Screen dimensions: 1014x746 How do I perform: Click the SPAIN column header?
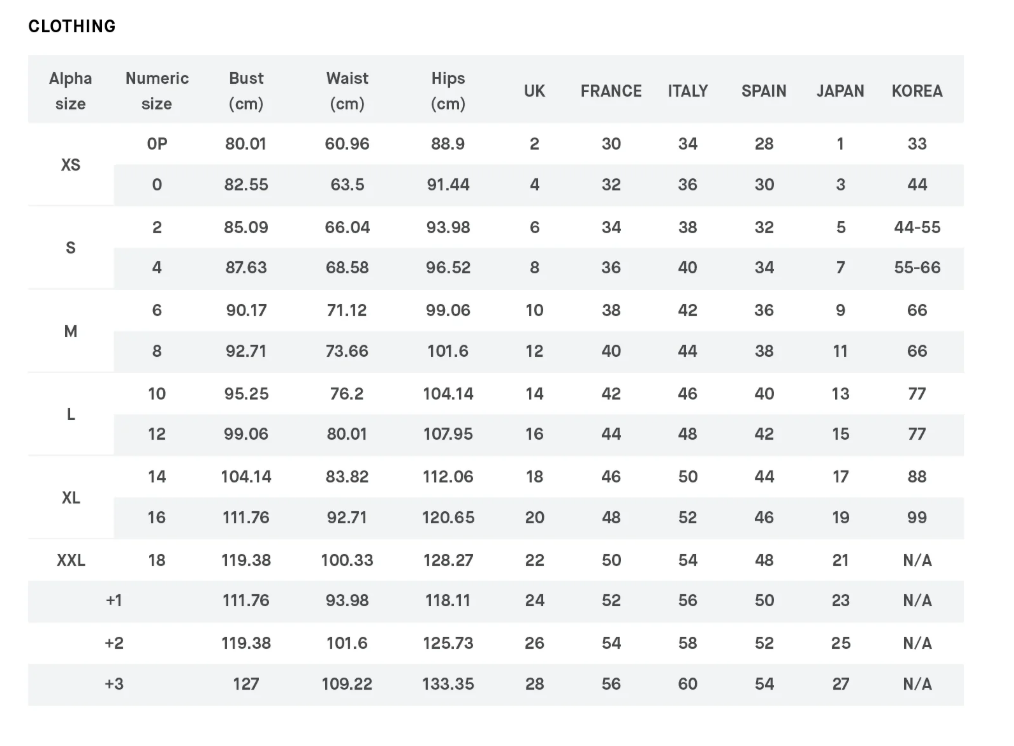(x=764, y=91)
